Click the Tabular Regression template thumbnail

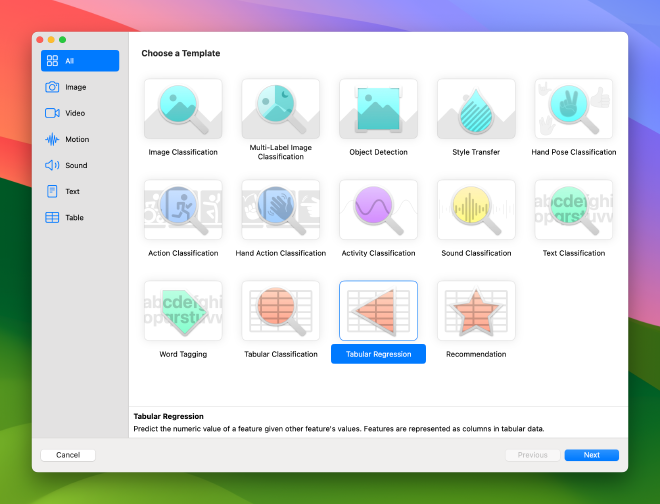coord(378,311)
